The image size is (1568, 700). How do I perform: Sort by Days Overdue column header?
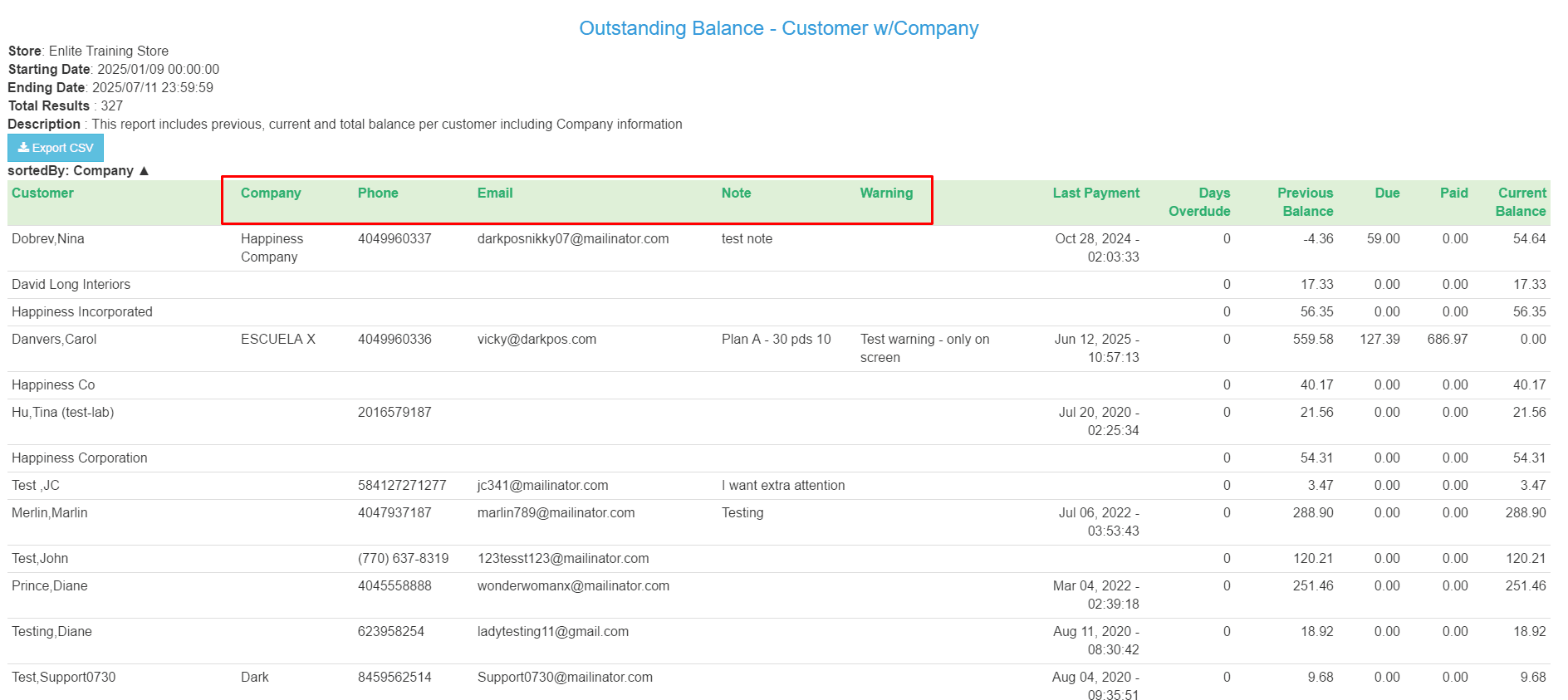point(1199,202)
